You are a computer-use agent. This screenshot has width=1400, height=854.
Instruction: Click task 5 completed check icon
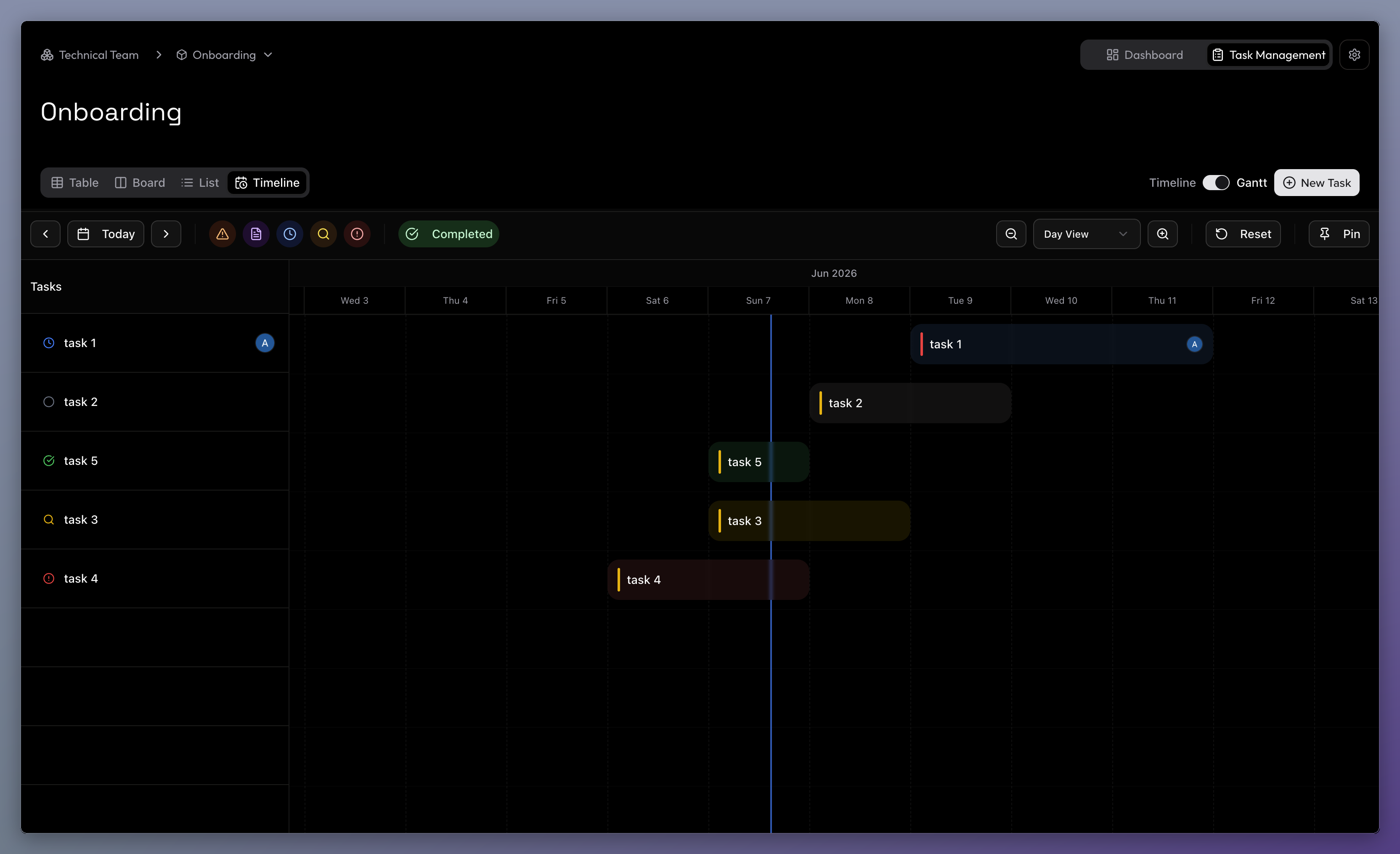(49, 460)
